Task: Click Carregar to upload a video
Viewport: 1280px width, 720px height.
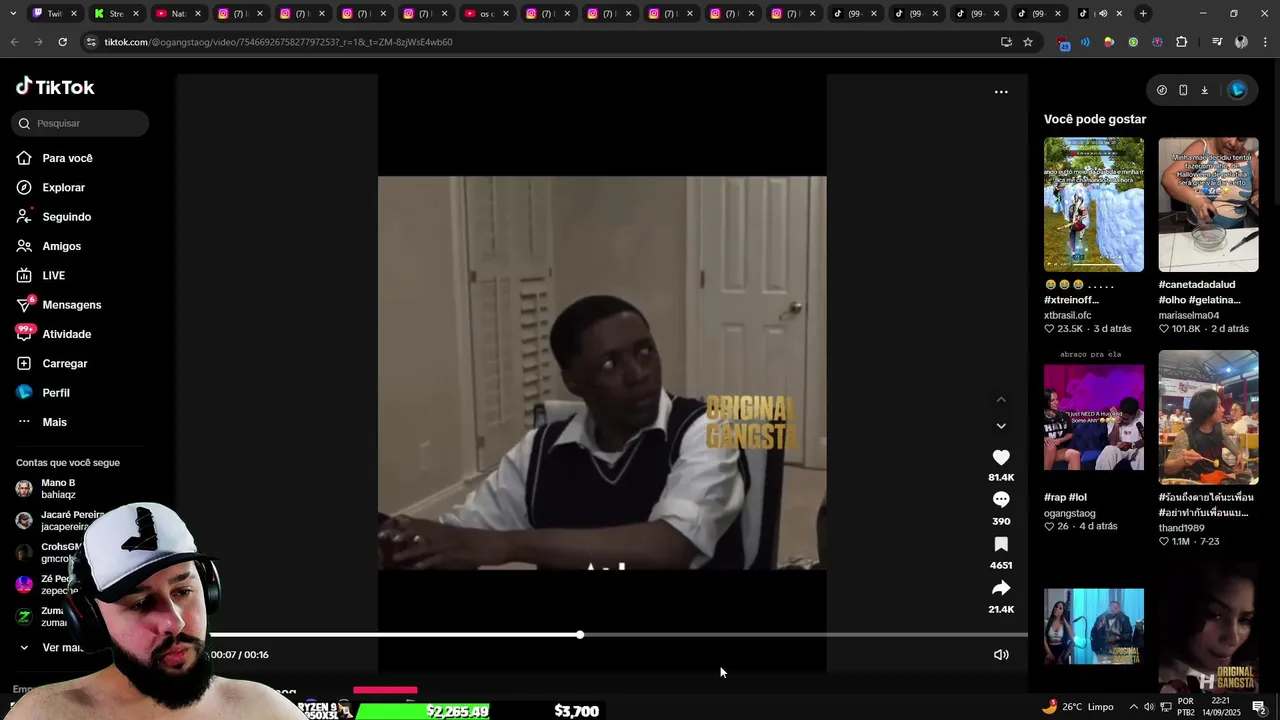Action: [x=64, y=363]
